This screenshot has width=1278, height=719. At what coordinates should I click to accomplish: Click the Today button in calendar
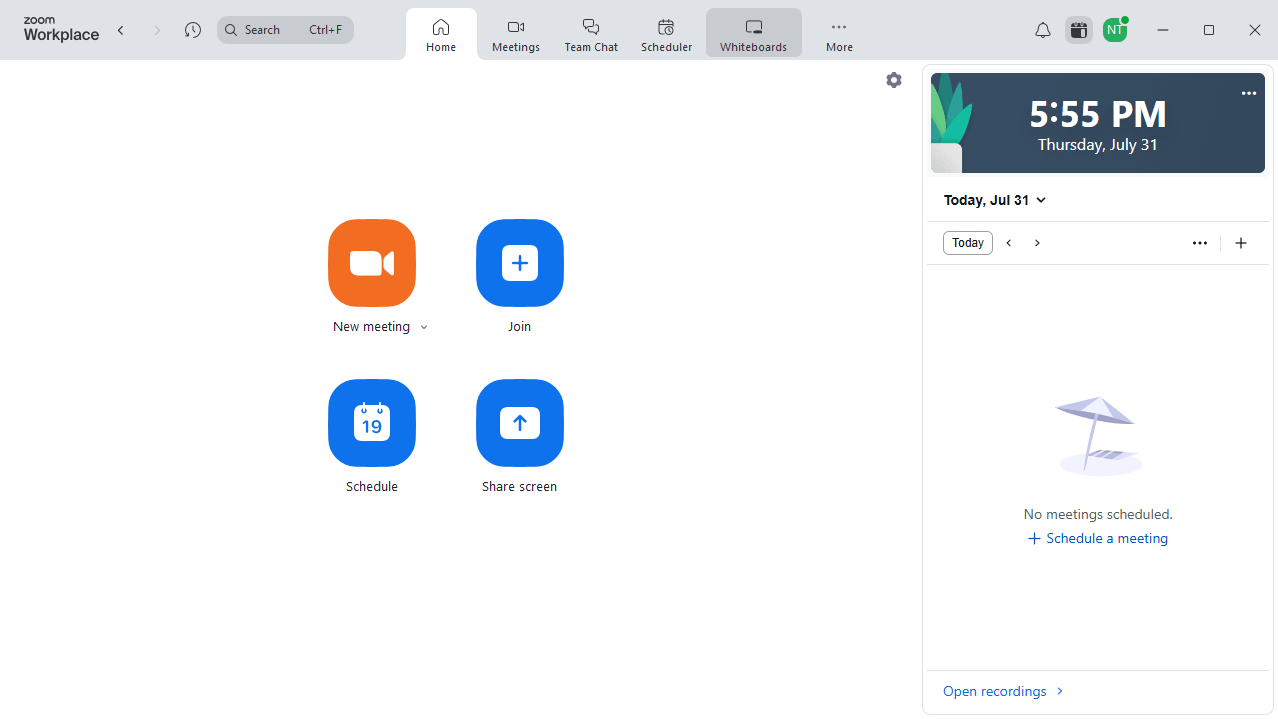pyautogui.click(x=967, y=242)
